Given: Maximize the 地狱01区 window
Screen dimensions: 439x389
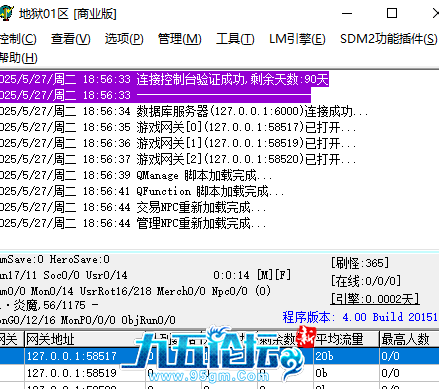Looking at the screenshot, I should [x=392, y=13].
